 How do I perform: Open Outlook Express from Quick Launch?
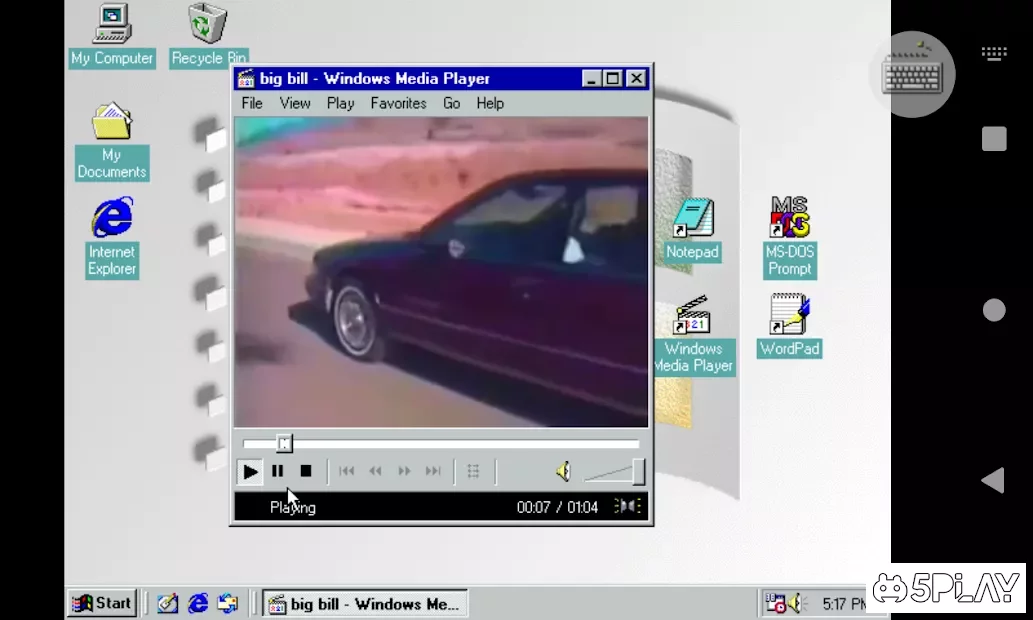point(227,603)
